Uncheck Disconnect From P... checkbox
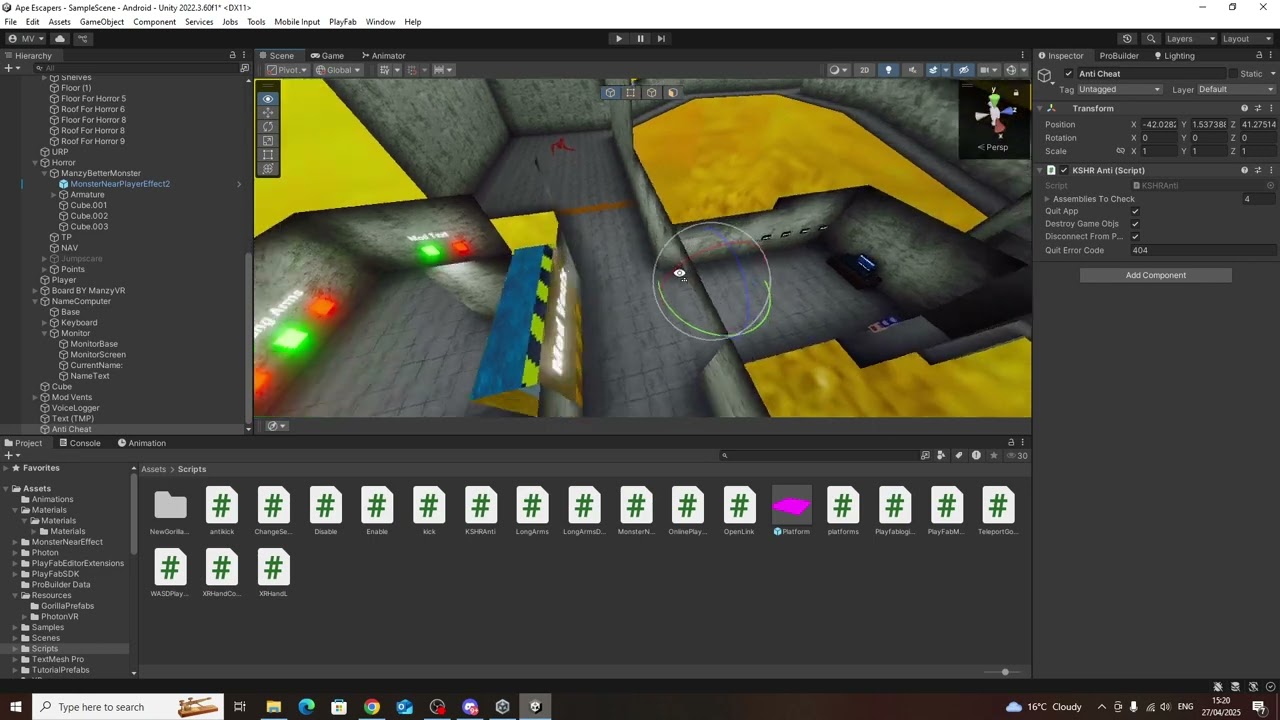1280x720 pixels. point(1135,237)
